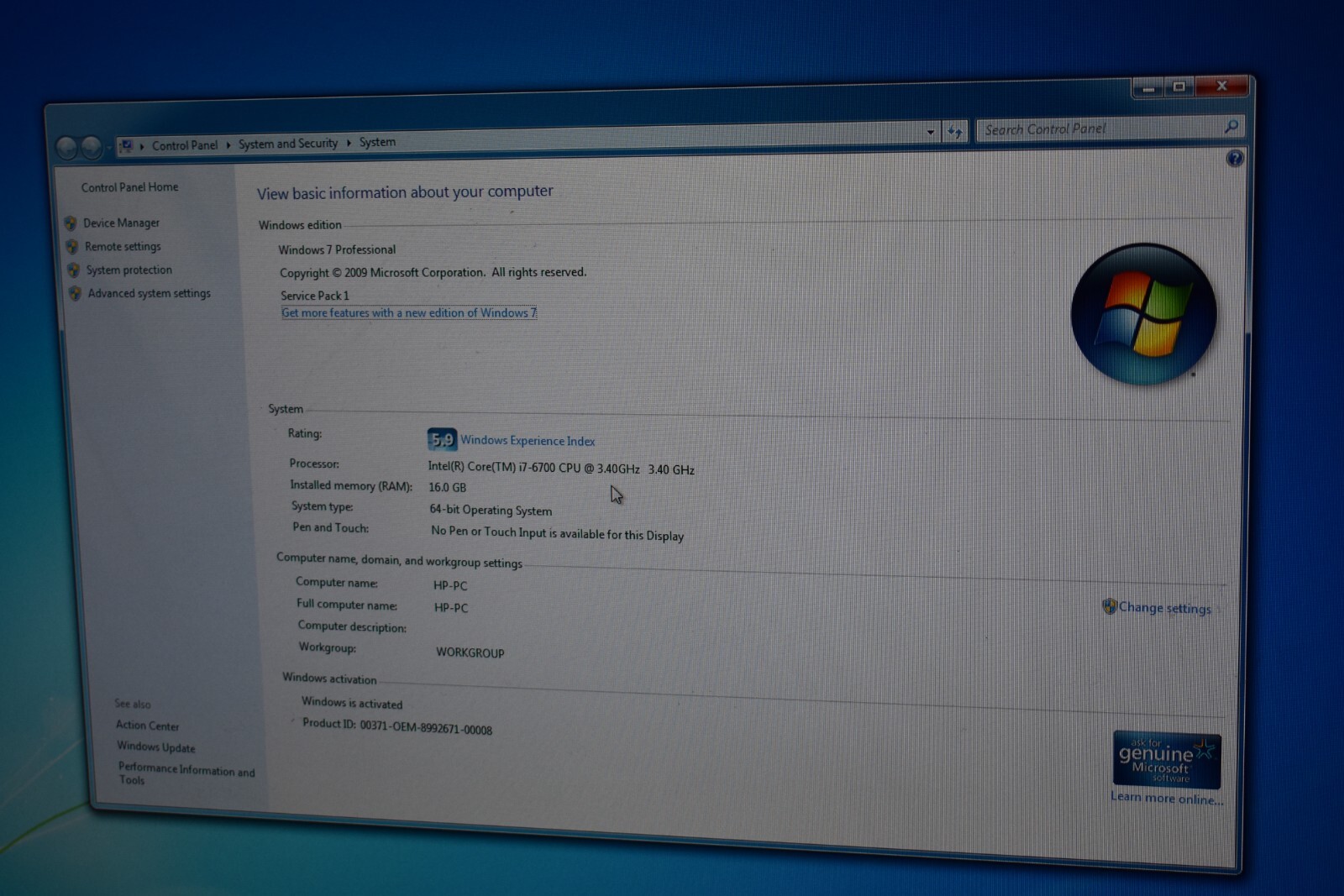Screen dimensions: 1344x896
Task: Open Windows Experience Index link
Action: 528,440
